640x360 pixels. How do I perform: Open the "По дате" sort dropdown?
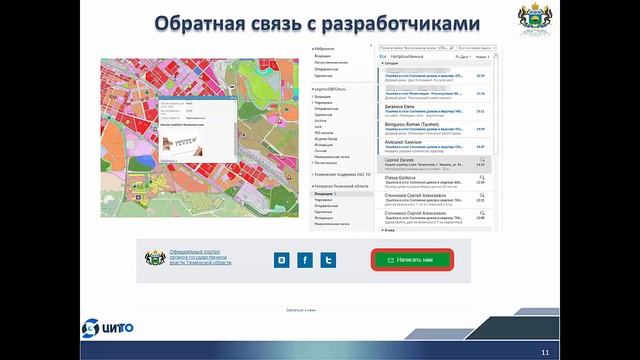click(463, 57)
